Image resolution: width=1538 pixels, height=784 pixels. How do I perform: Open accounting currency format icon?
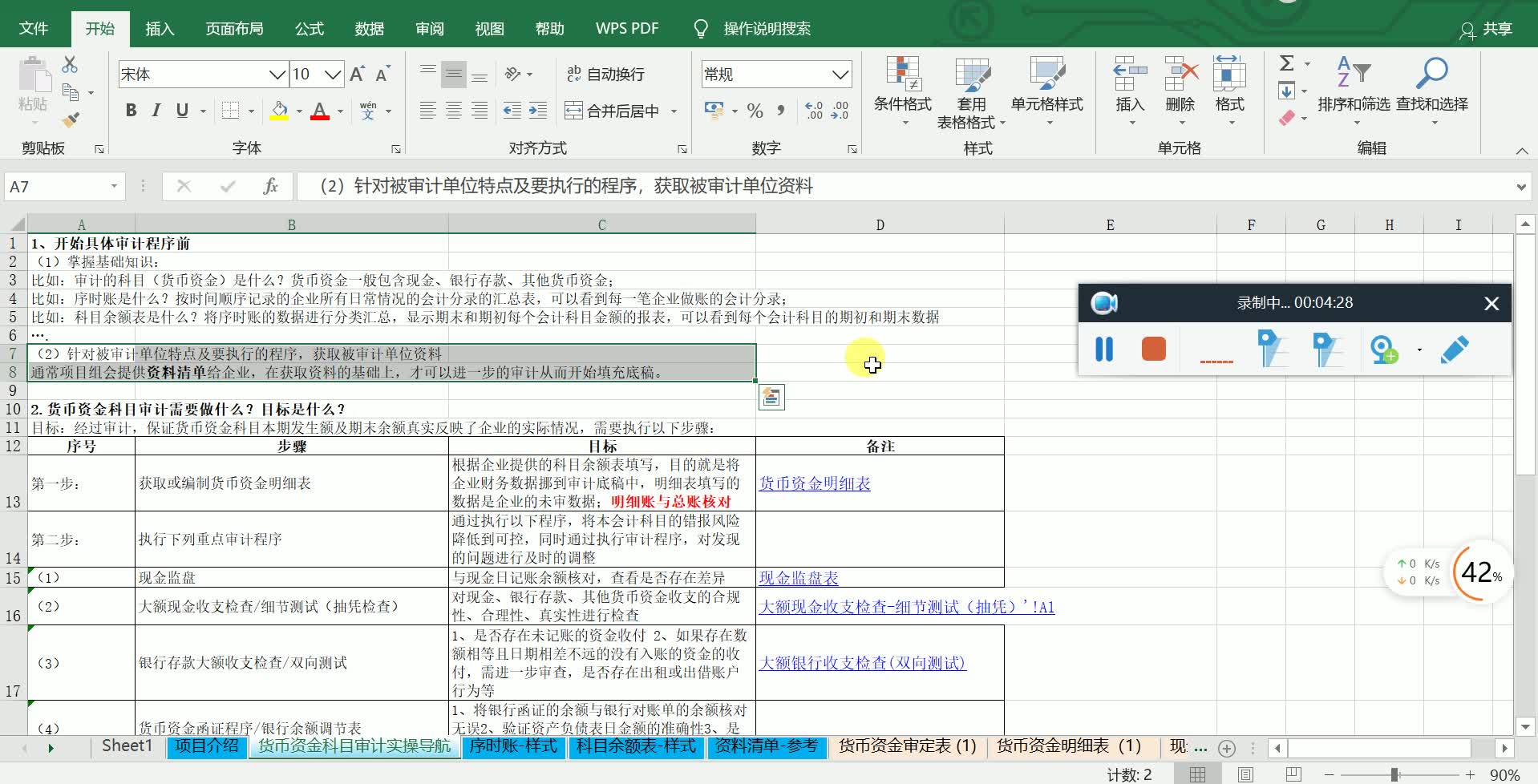click(713, 110)
